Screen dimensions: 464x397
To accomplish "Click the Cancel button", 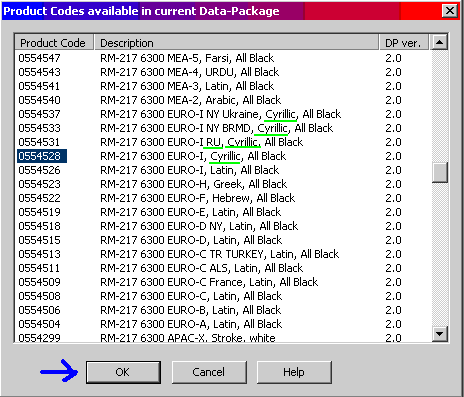I will [209, 372].
